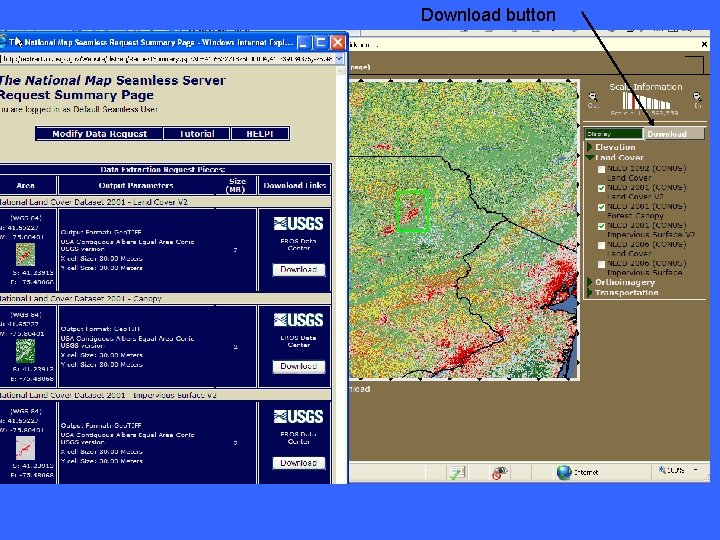Click the Impervious Surface area thumbnail
720x540 pixels.
click(25, 448)
